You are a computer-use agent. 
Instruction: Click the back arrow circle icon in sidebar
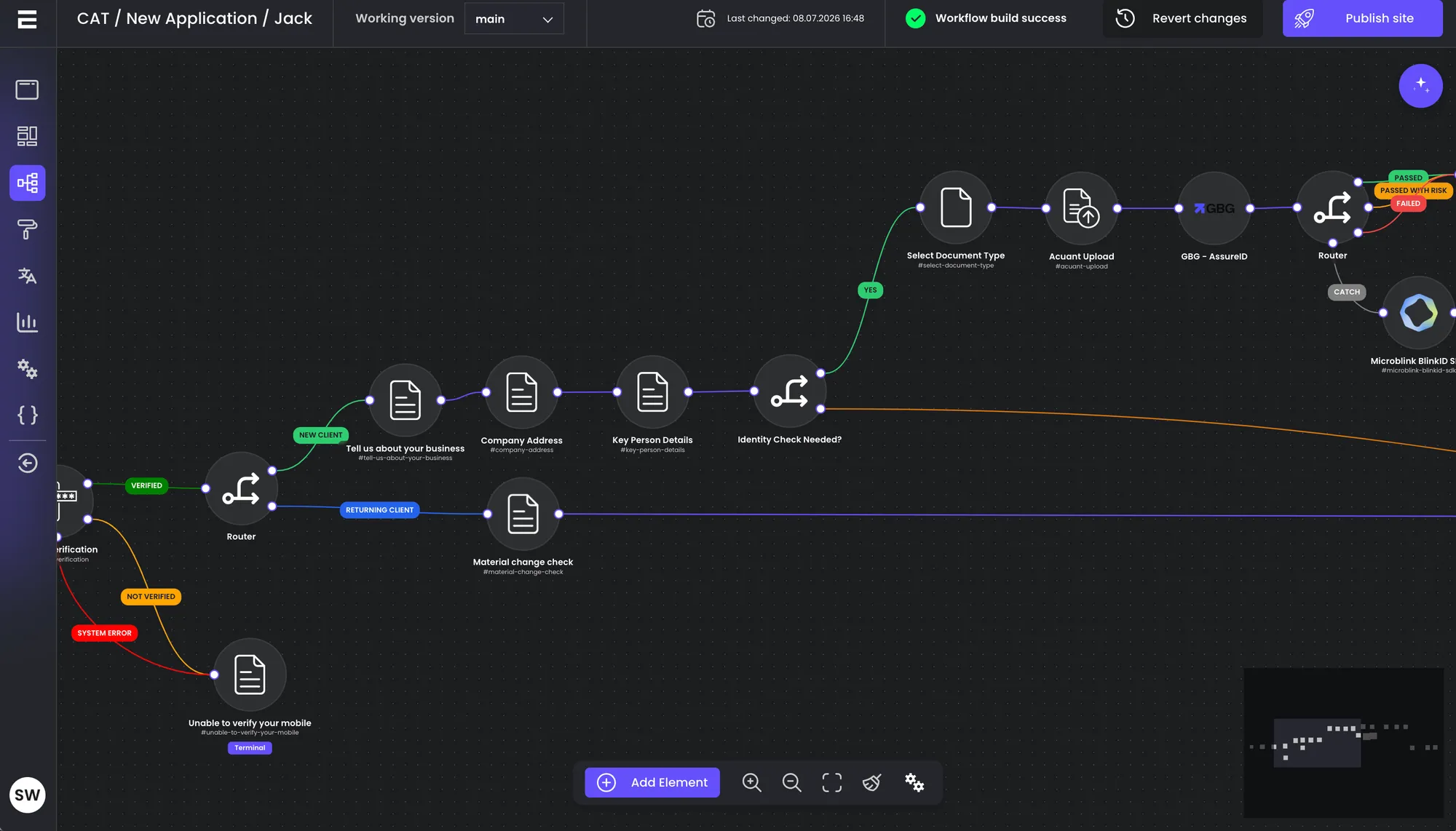(x=27, y=463)
